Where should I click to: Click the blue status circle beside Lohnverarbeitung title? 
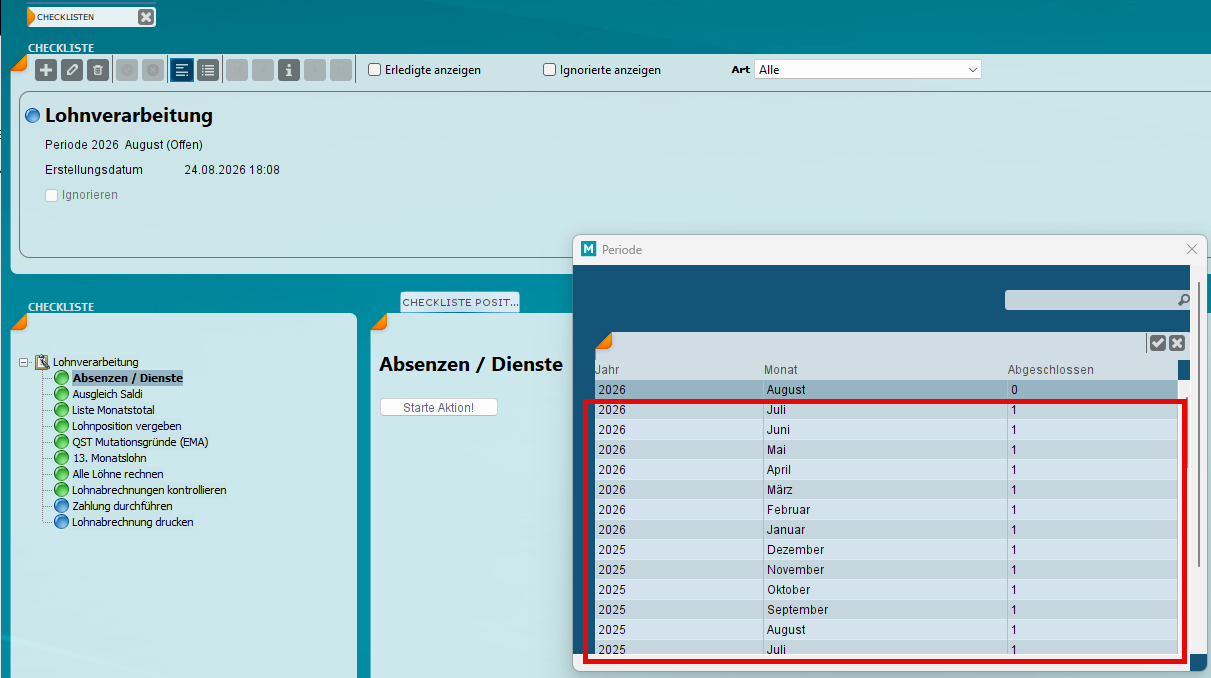tap(33, 116)
